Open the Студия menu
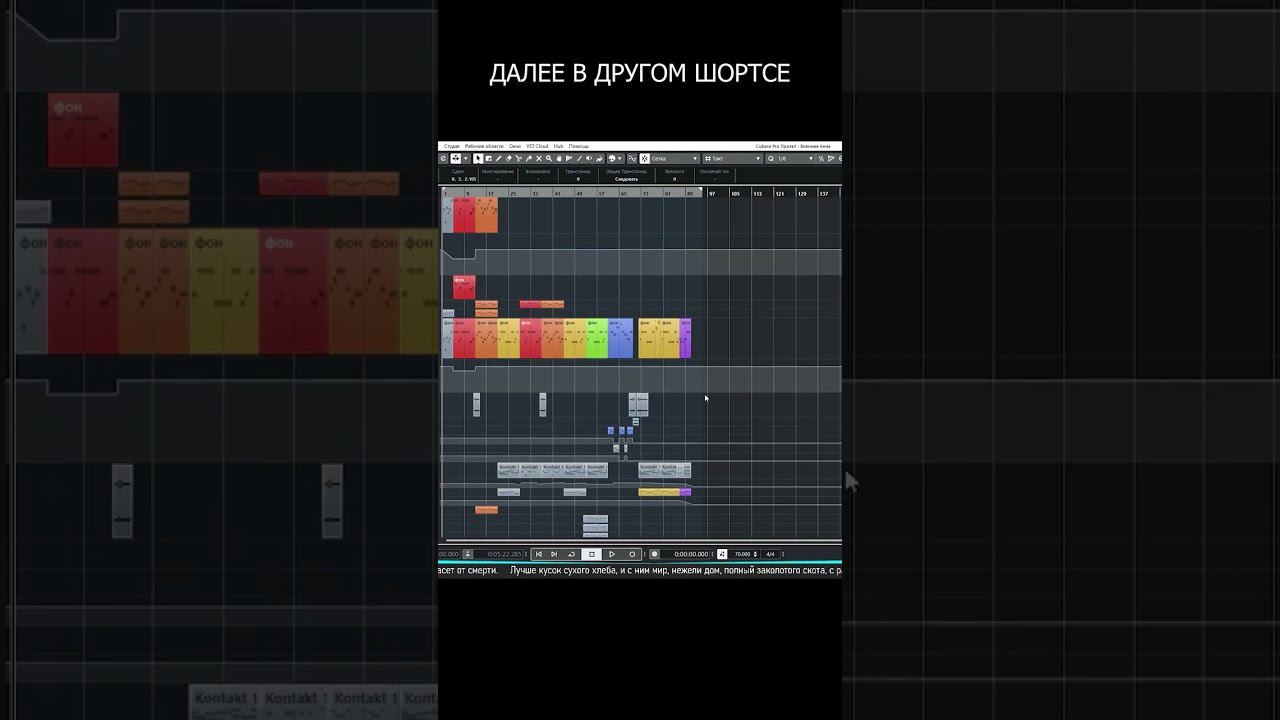1280x720 pixels. [x=452, y=146]
